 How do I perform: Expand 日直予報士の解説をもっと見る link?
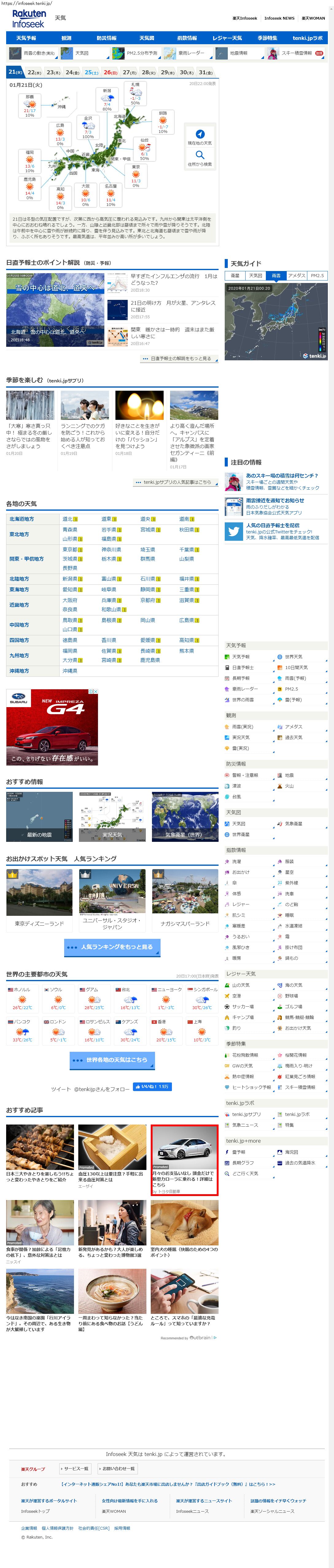pyautogui.click(x=180, y=358)
